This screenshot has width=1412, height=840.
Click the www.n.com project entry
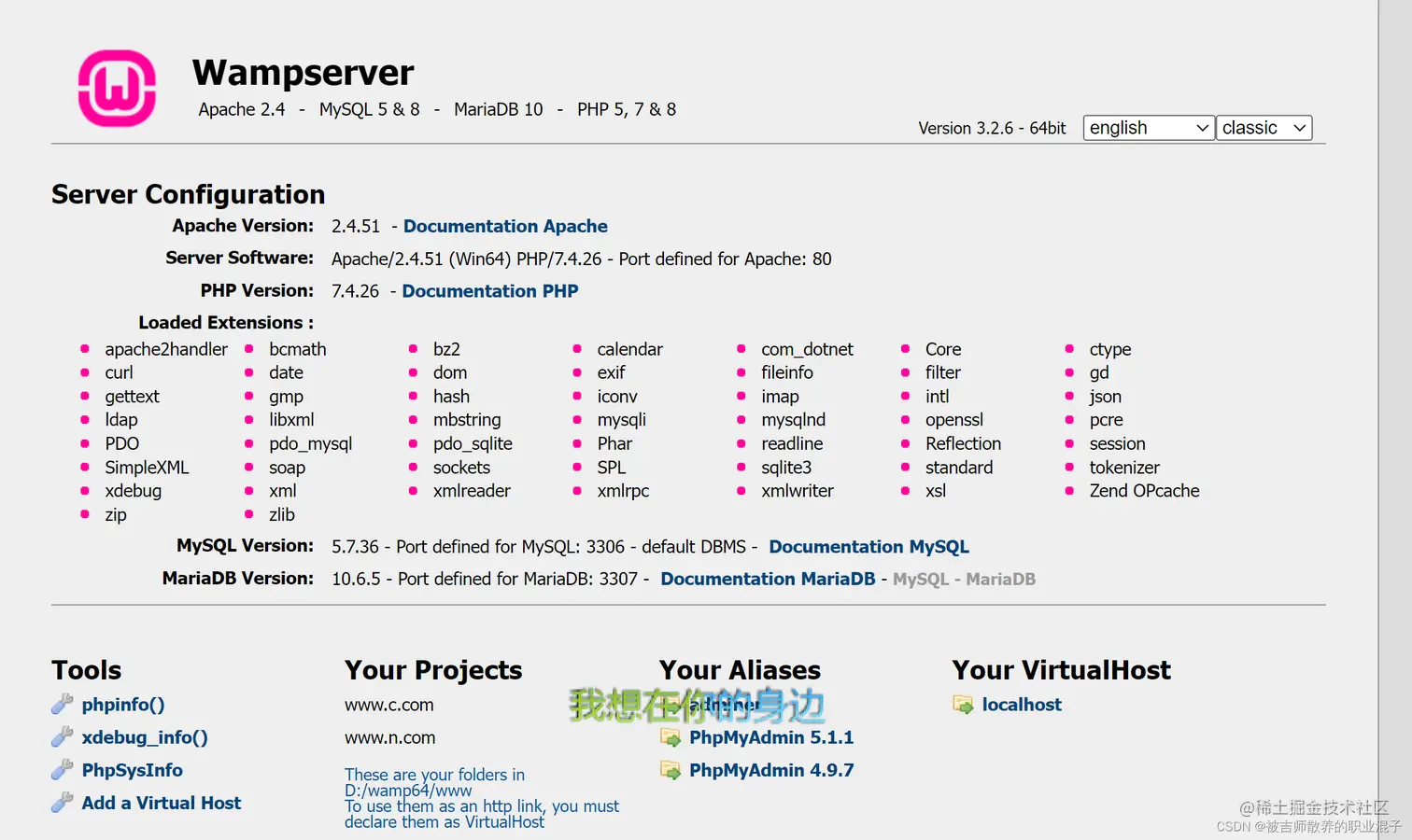390,737
